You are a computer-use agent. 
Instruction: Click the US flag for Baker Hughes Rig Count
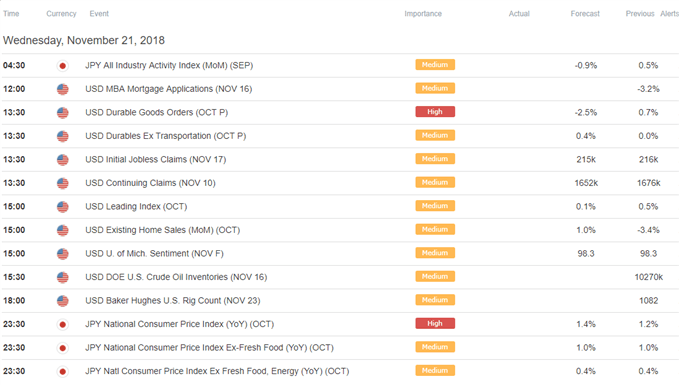[63, 301]
